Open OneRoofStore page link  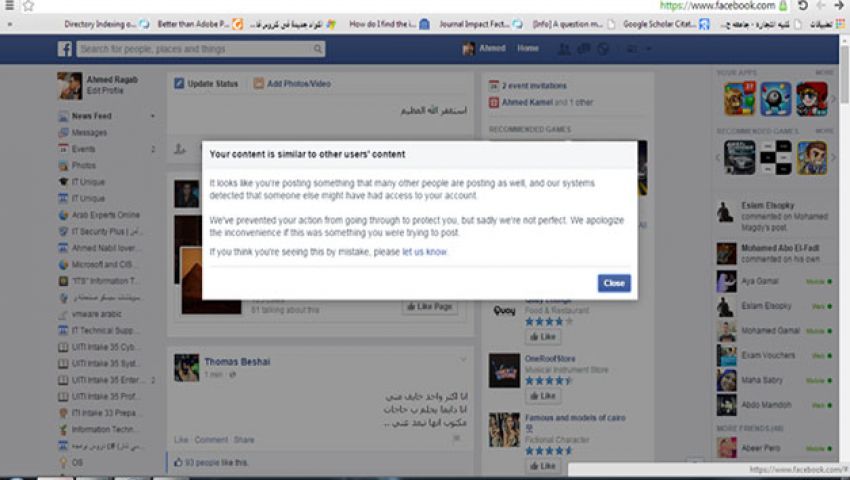[x=550, y=359]
